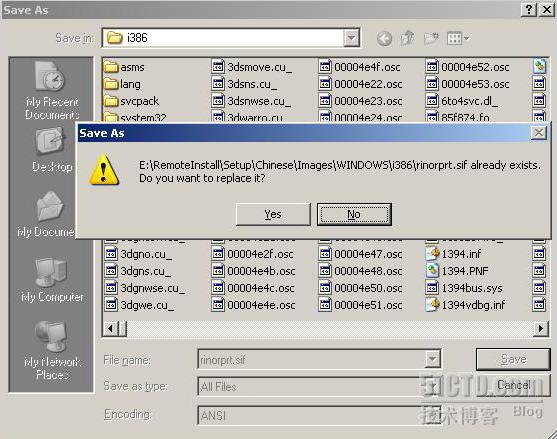Select file 00004e4c.osc
Image resolution: width=557 pixels, height=439 pixels.
253,288
